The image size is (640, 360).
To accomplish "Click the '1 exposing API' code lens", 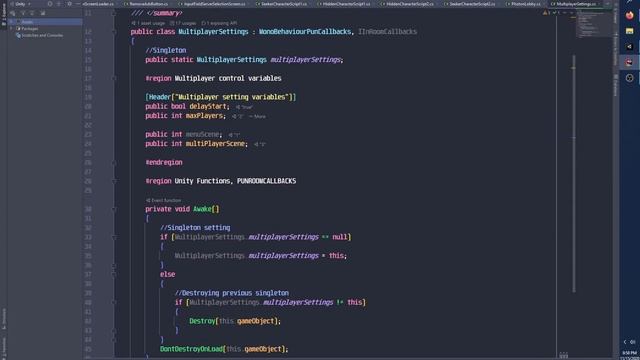I will point(219,23).
